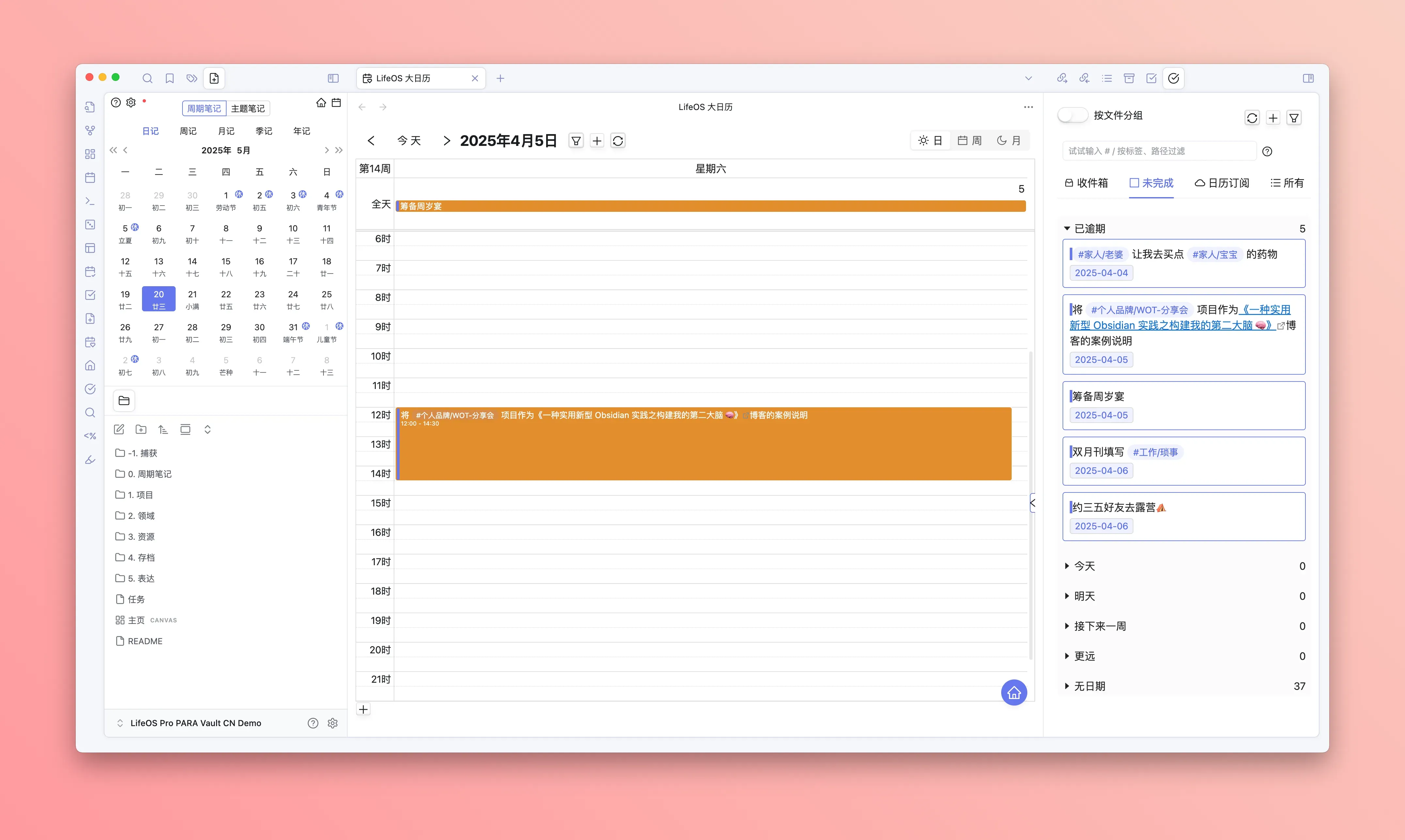Toggle the 按文件分组 switch

1072,116
